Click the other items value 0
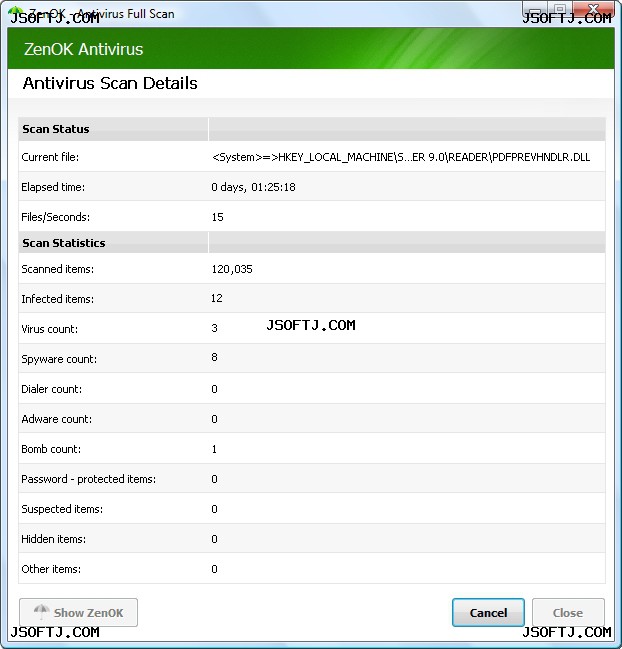The width and height of the screenshot is (622, 649). 214,569
